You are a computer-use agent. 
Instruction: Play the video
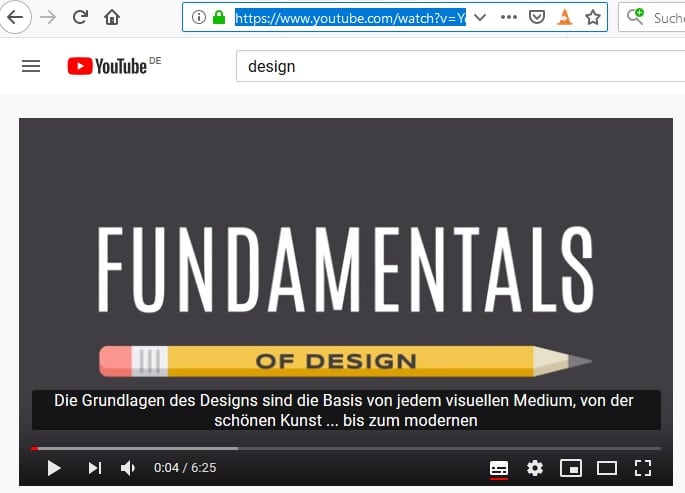(x=54, y=468)
